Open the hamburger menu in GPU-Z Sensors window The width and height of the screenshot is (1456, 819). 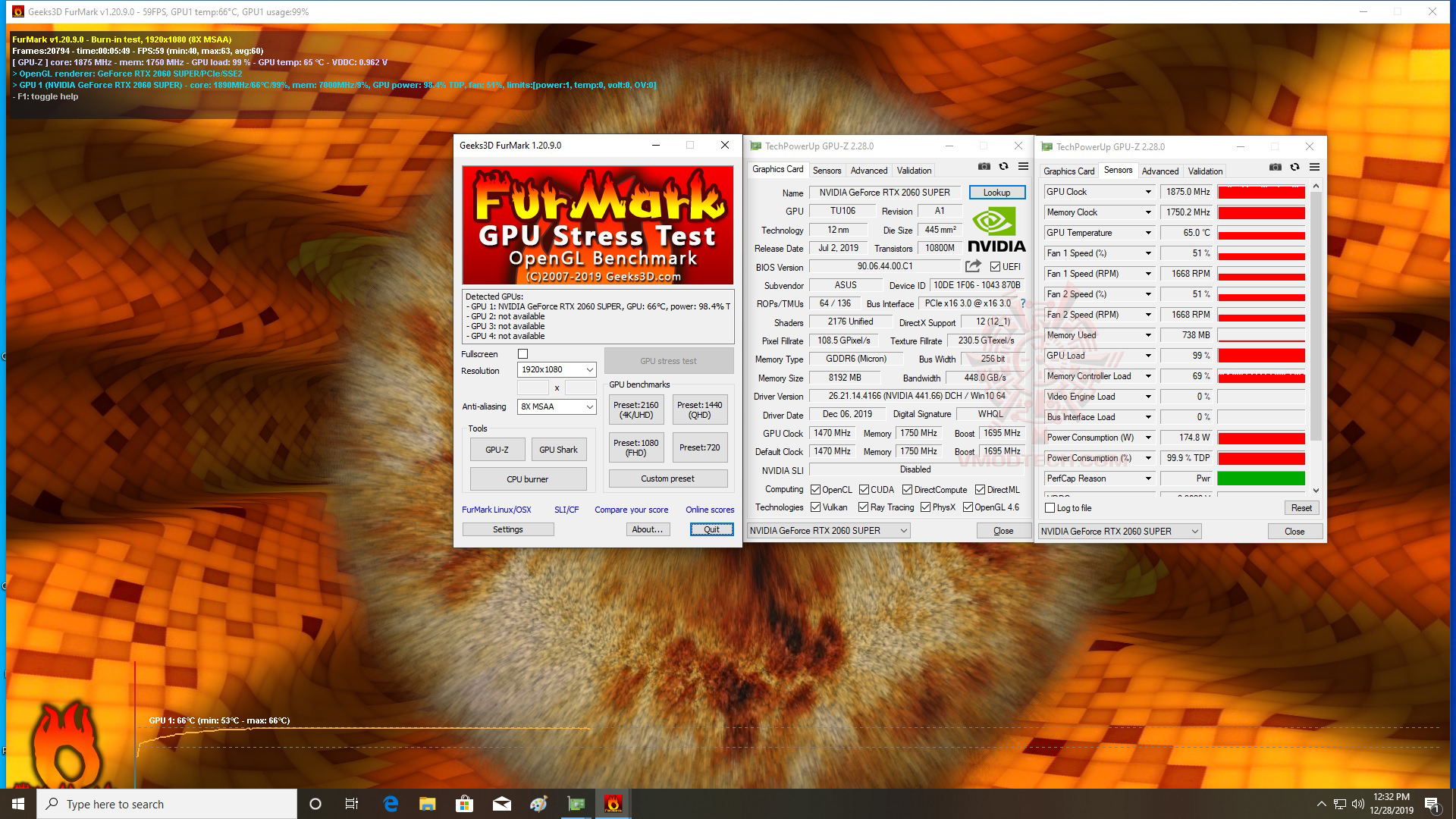(x=1314, y=167)
